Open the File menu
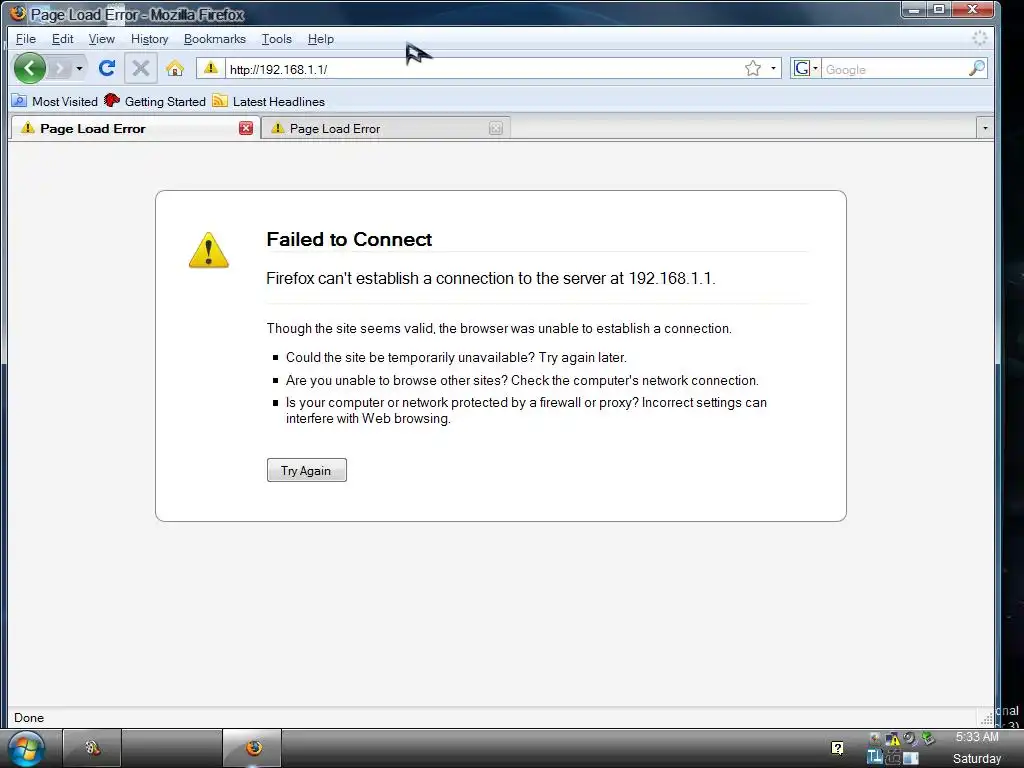The image size is (1024, 768). (x=25, y=39)
